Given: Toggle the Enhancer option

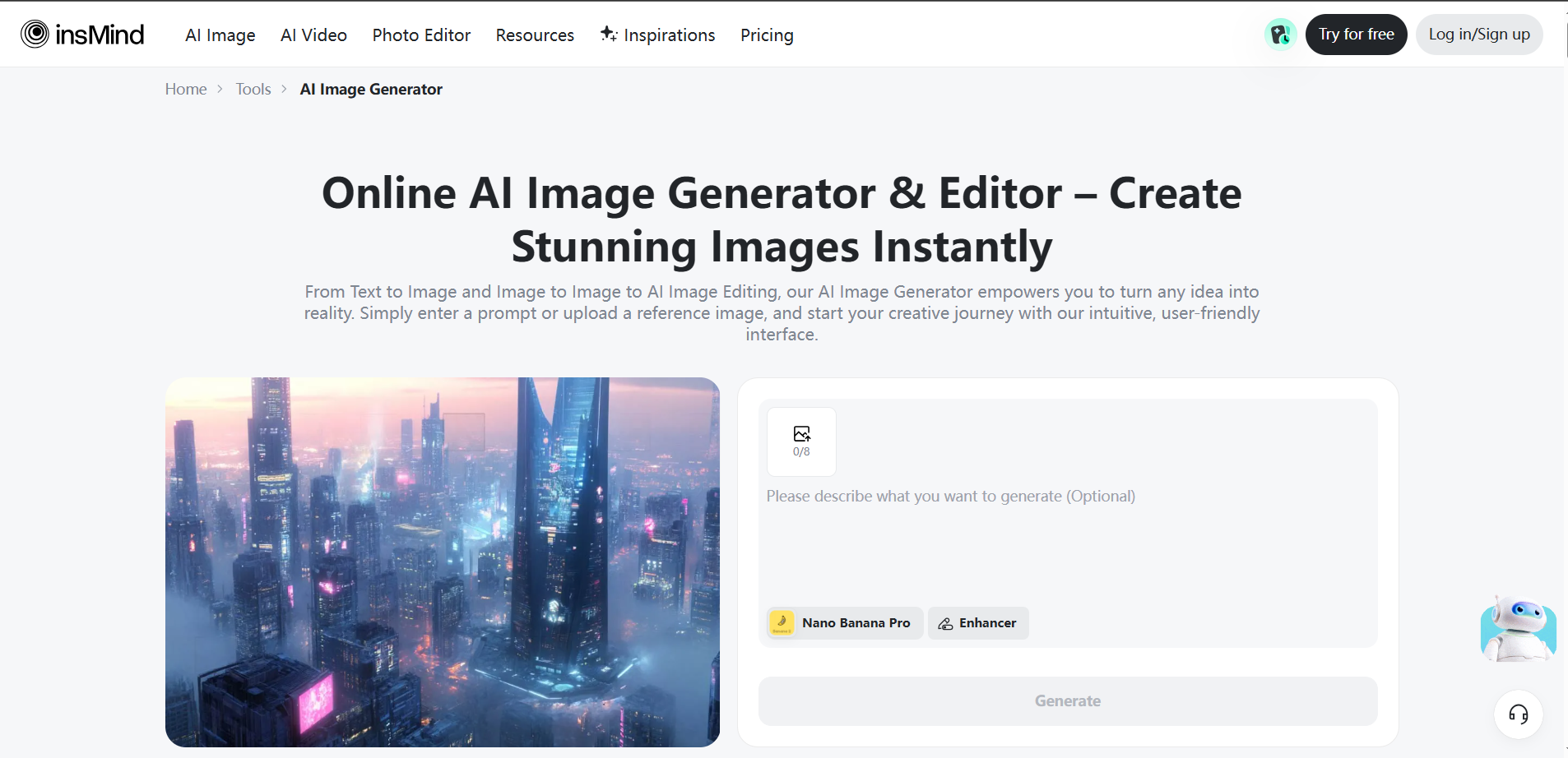Looking at the screenshot, I should [978, 623].
